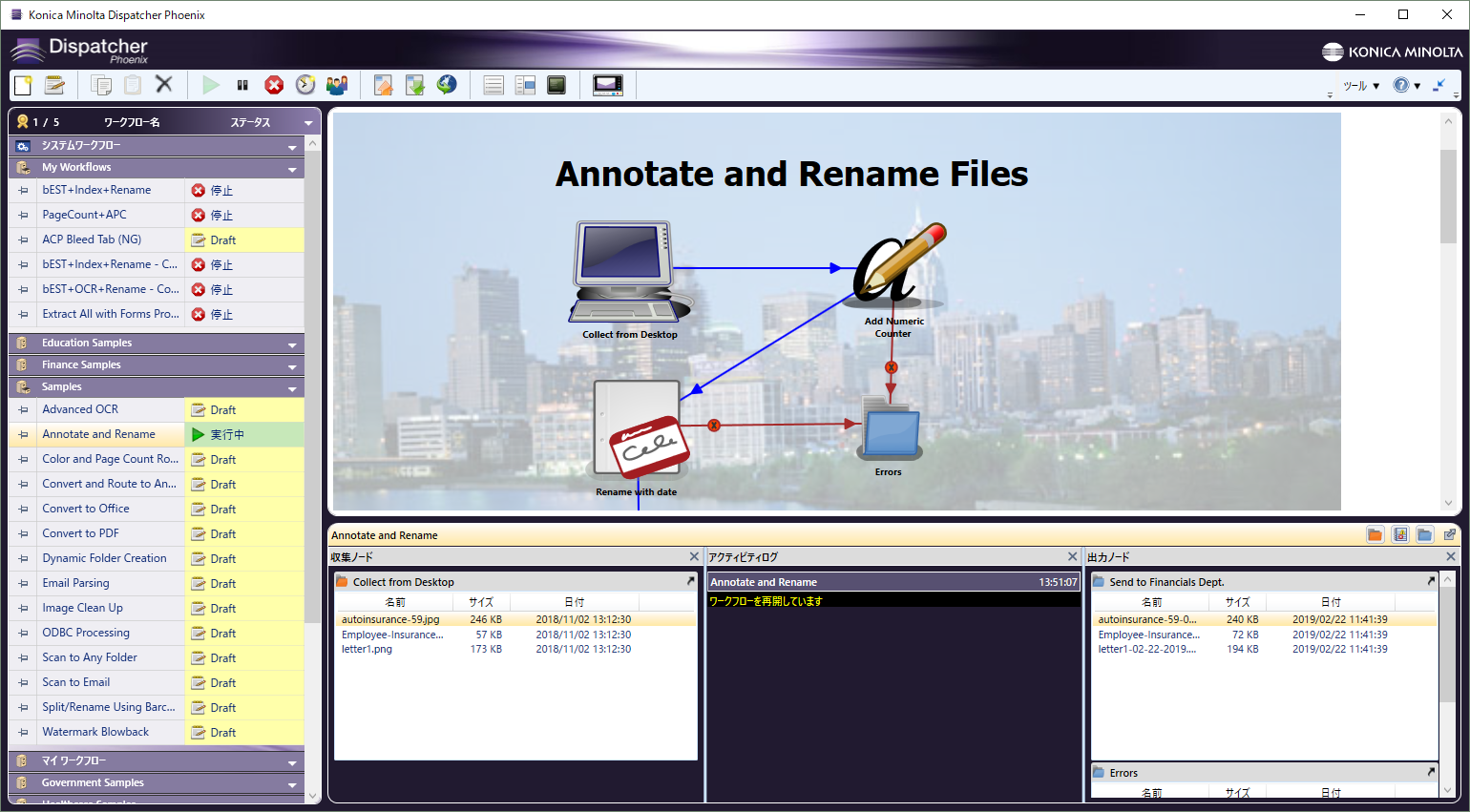Open Send to Financials Dept. folder arrow
1470x812 pixels.
[x=1431, y=581]
